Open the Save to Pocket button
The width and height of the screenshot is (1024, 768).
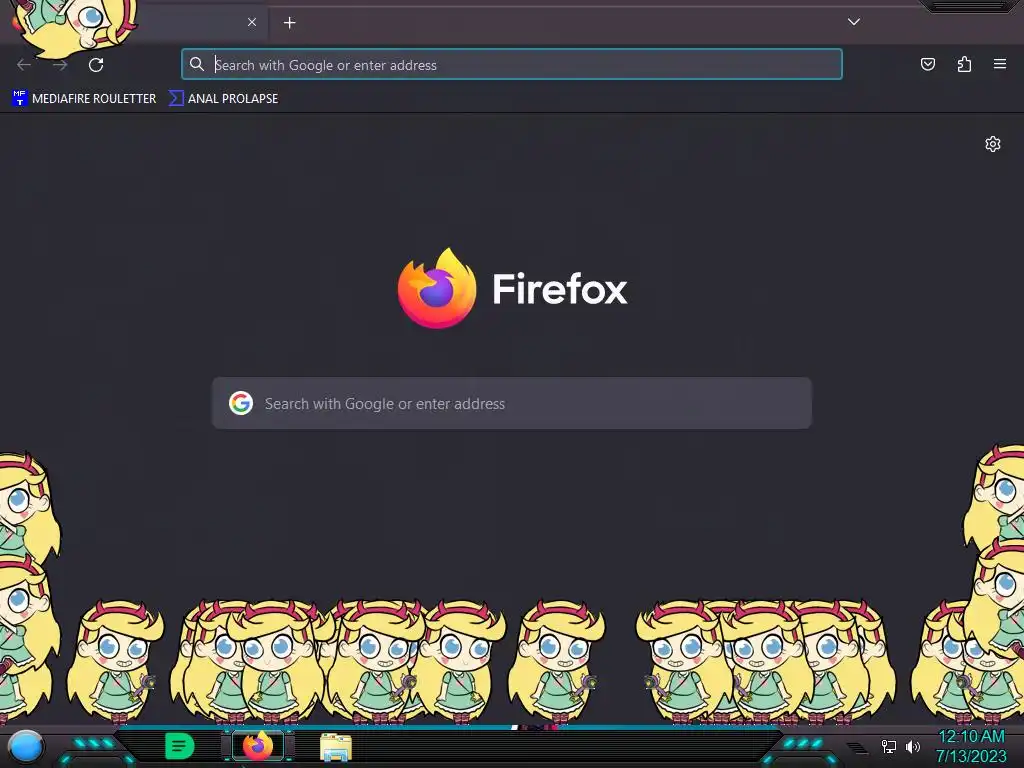(x=927, y=64)
